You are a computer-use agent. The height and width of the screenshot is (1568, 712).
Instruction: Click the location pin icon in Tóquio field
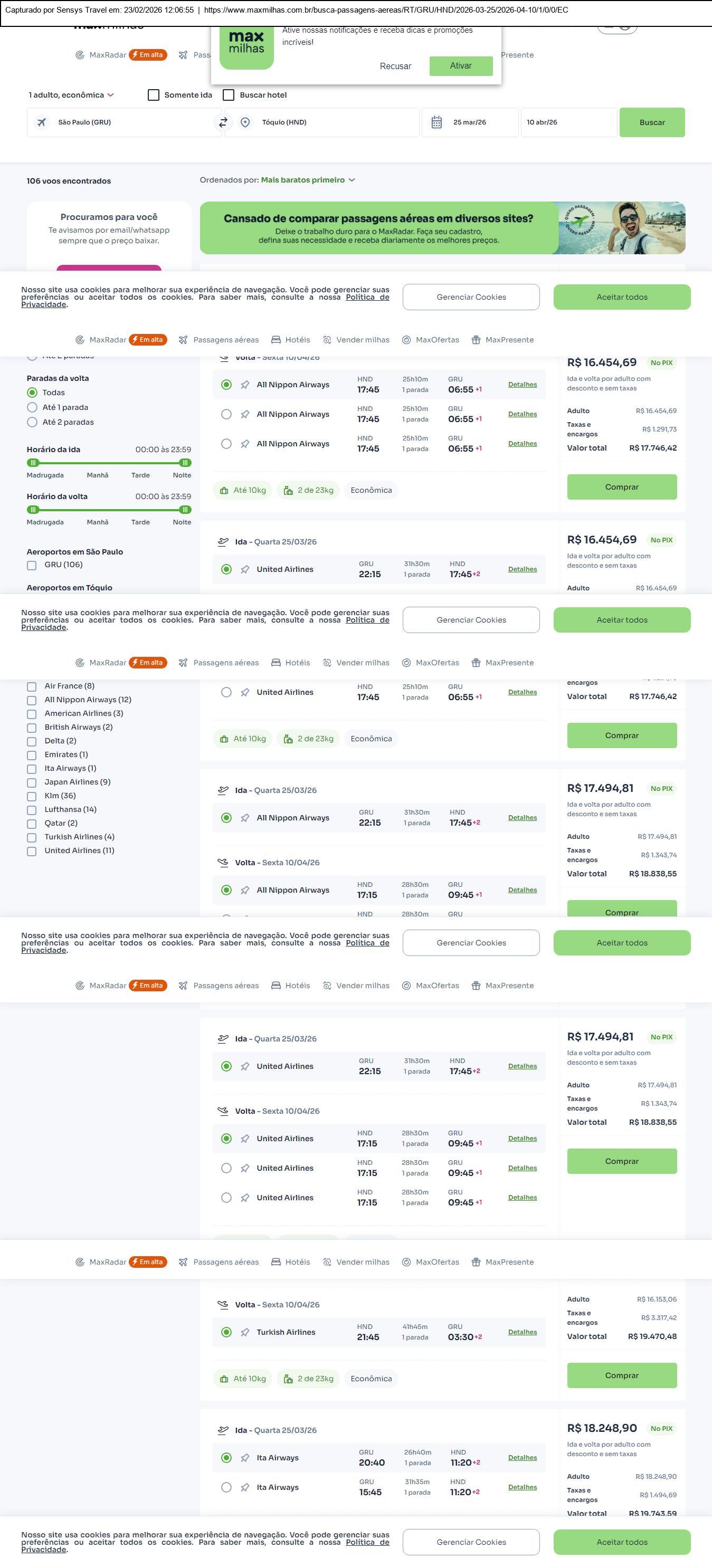[245, 122]
